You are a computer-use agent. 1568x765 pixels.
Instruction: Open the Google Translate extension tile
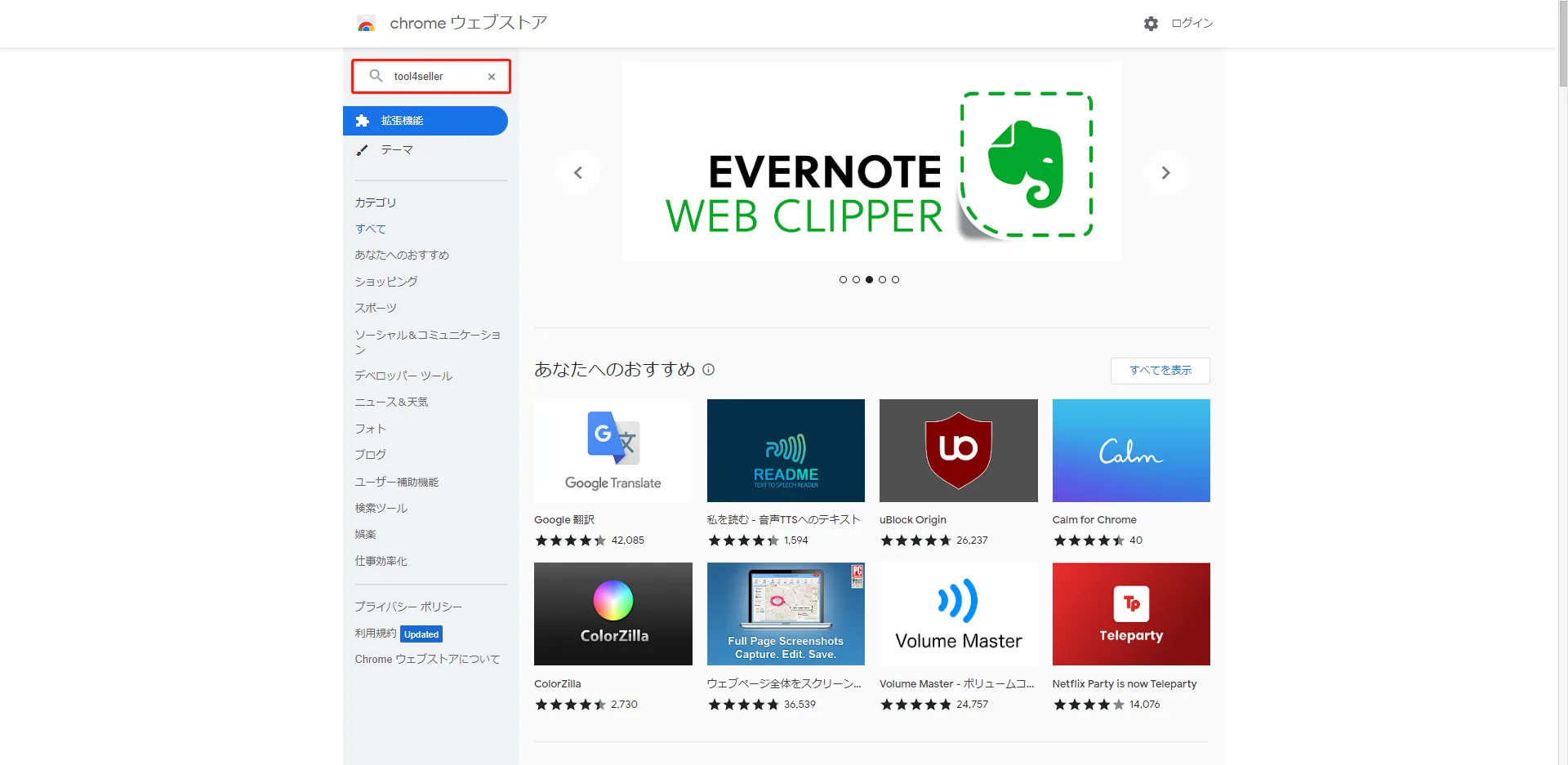coord(612,451)
